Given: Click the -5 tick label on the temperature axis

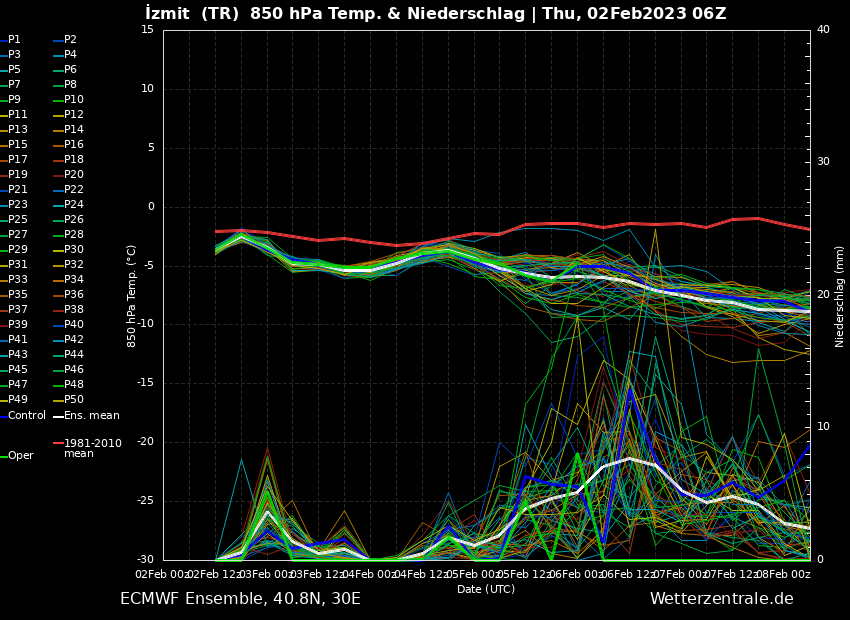Looking at the screenshot, I should tap(147, 266).
